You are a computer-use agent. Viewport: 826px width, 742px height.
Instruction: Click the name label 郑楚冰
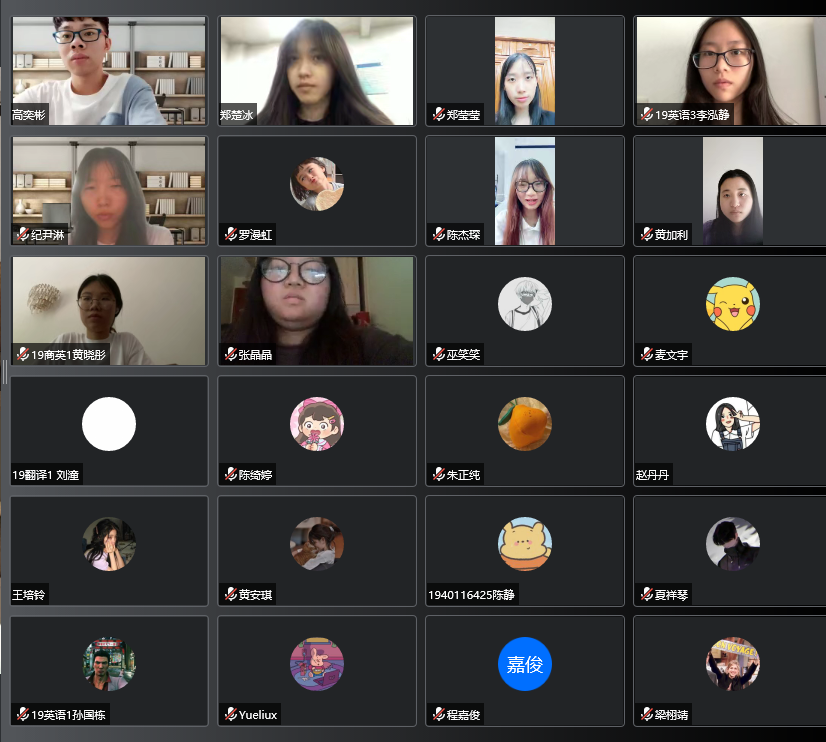click(237, 114)
